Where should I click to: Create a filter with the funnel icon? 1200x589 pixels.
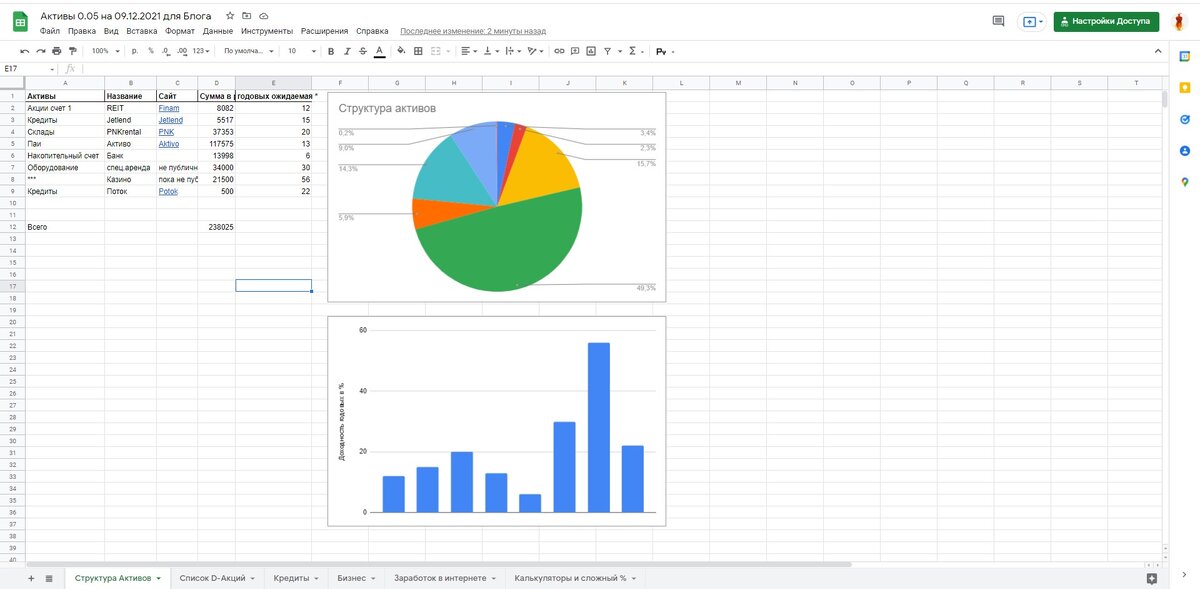[607, 51]
